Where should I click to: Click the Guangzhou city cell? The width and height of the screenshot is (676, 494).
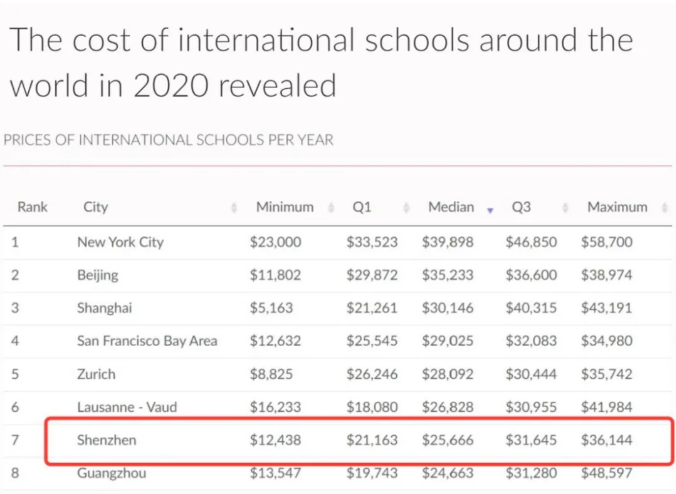coord(111,473)
